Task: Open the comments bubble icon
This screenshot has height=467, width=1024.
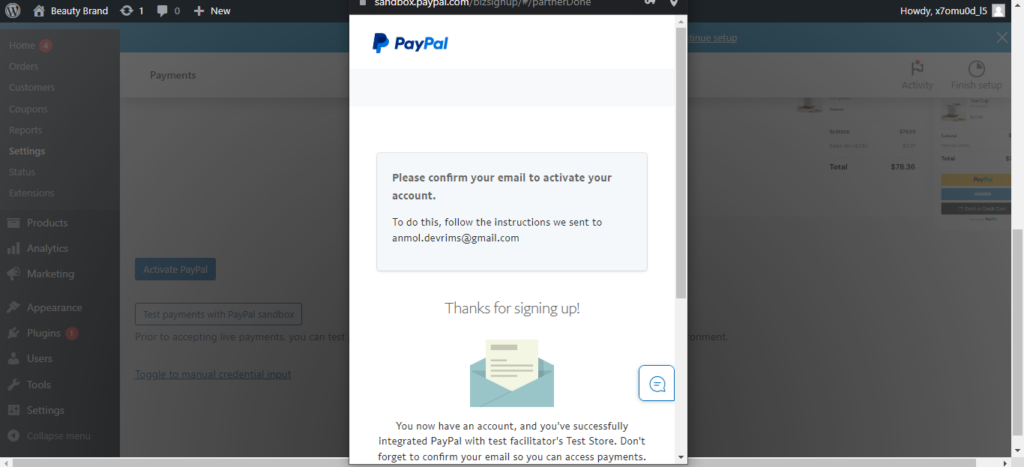Action: click(162, 11)
